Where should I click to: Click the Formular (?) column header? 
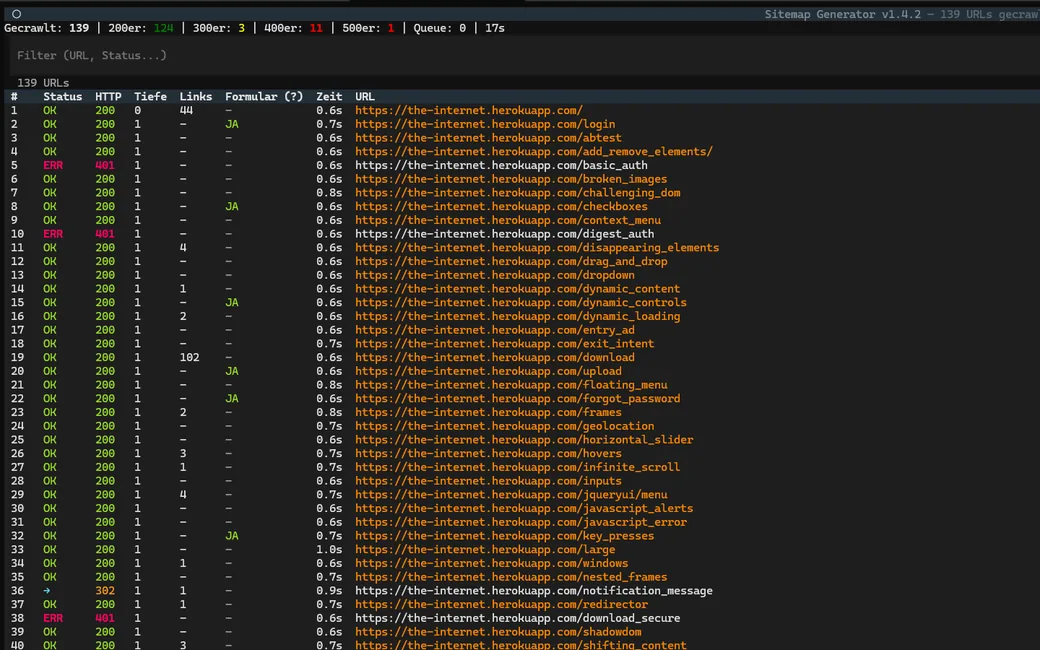pos(264,97)
